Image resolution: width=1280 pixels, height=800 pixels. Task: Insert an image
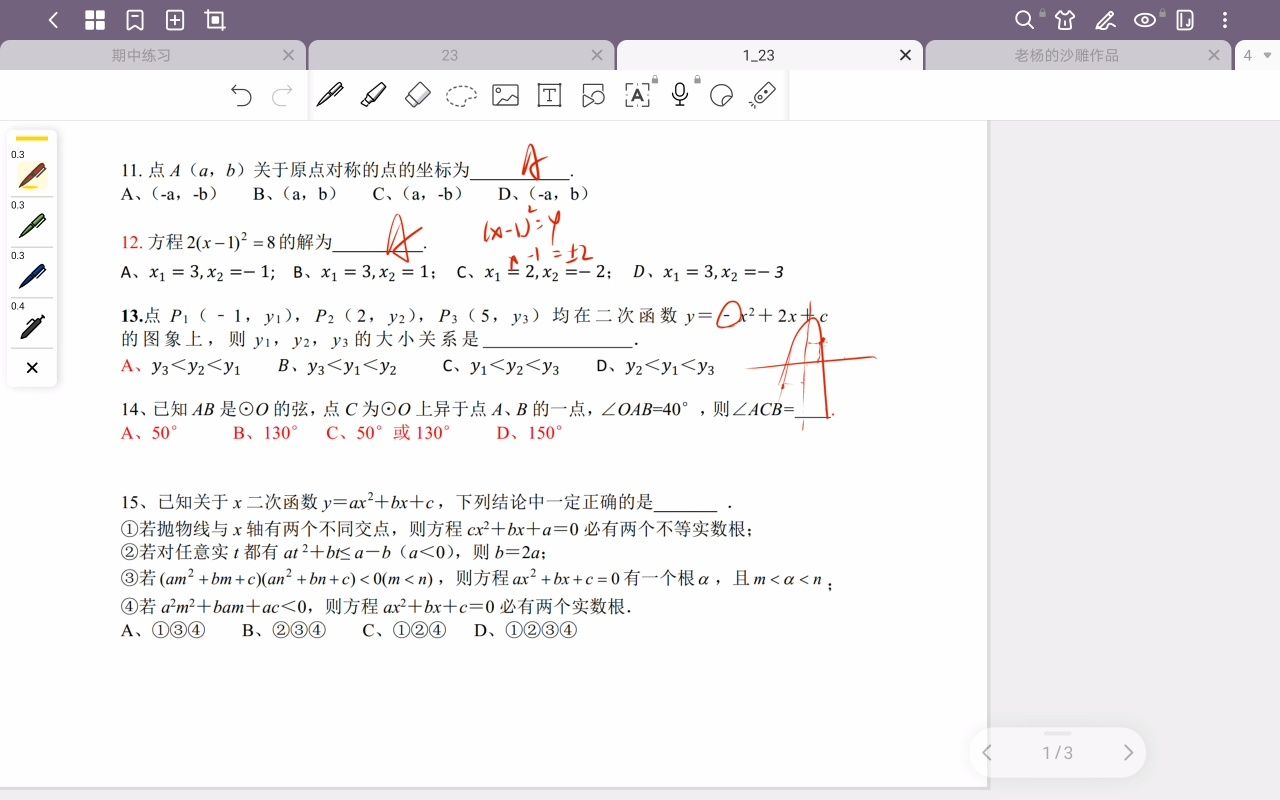(x=505, y=96)
